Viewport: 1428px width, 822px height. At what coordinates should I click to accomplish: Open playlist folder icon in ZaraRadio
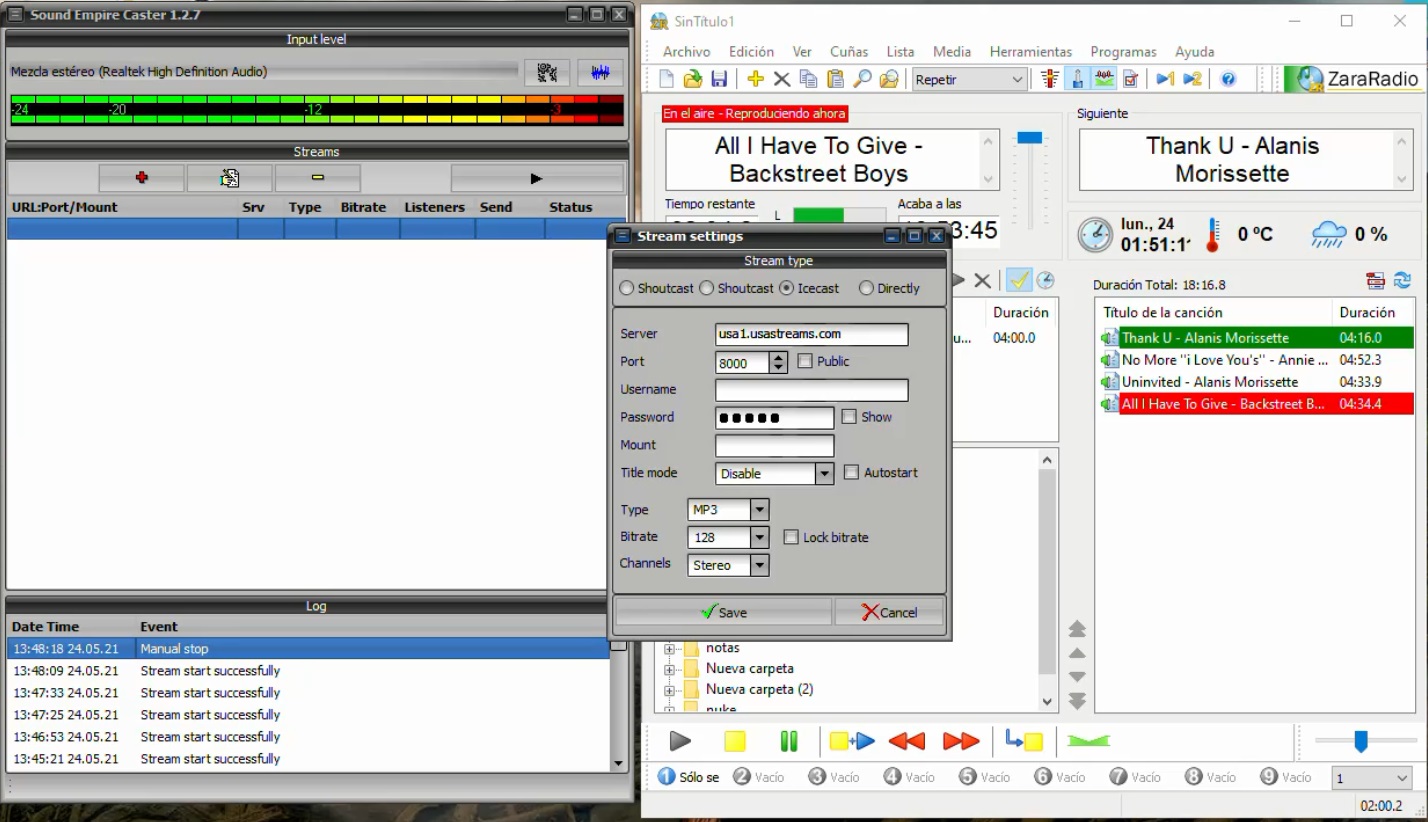click(692, 79)
